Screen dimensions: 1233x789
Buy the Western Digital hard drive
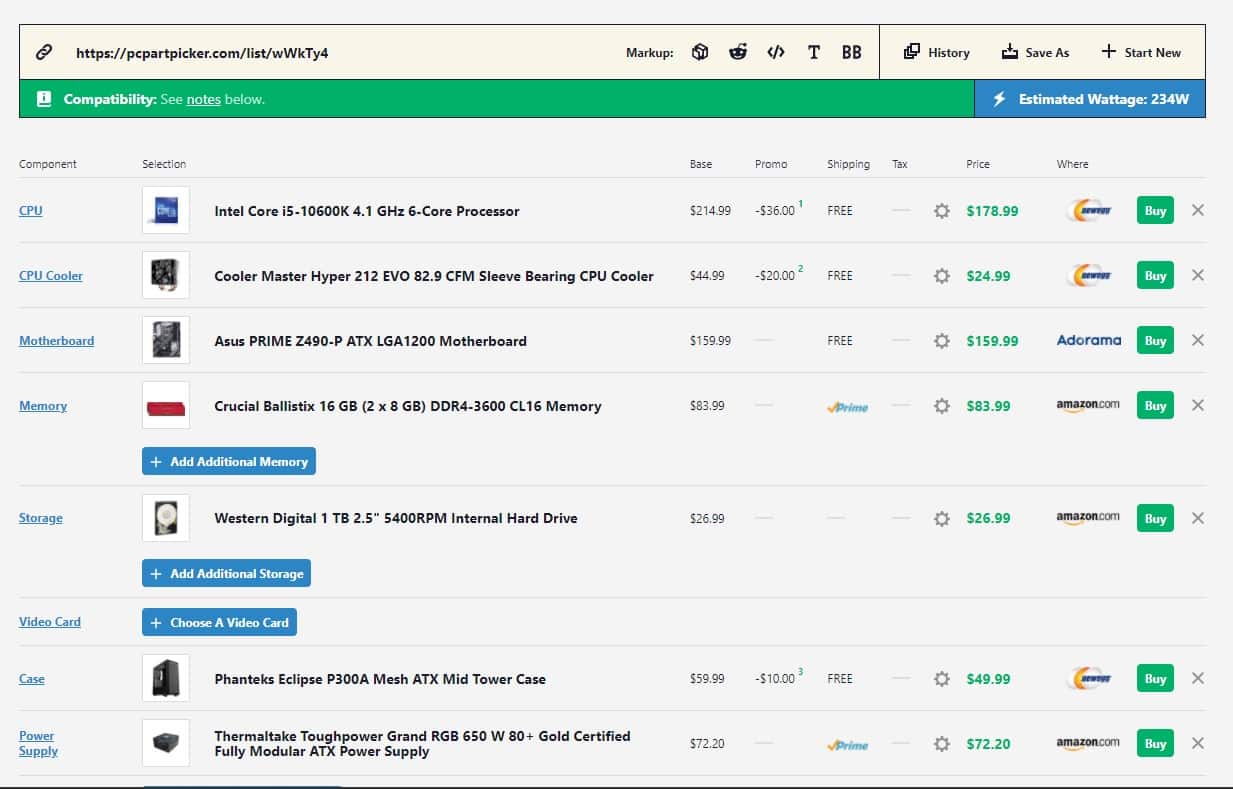point(1155,518)
